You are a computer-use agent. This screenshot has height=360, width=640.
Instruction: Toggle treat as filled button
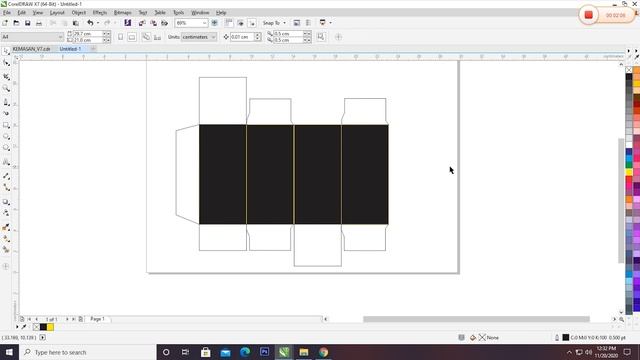point(321,37)
